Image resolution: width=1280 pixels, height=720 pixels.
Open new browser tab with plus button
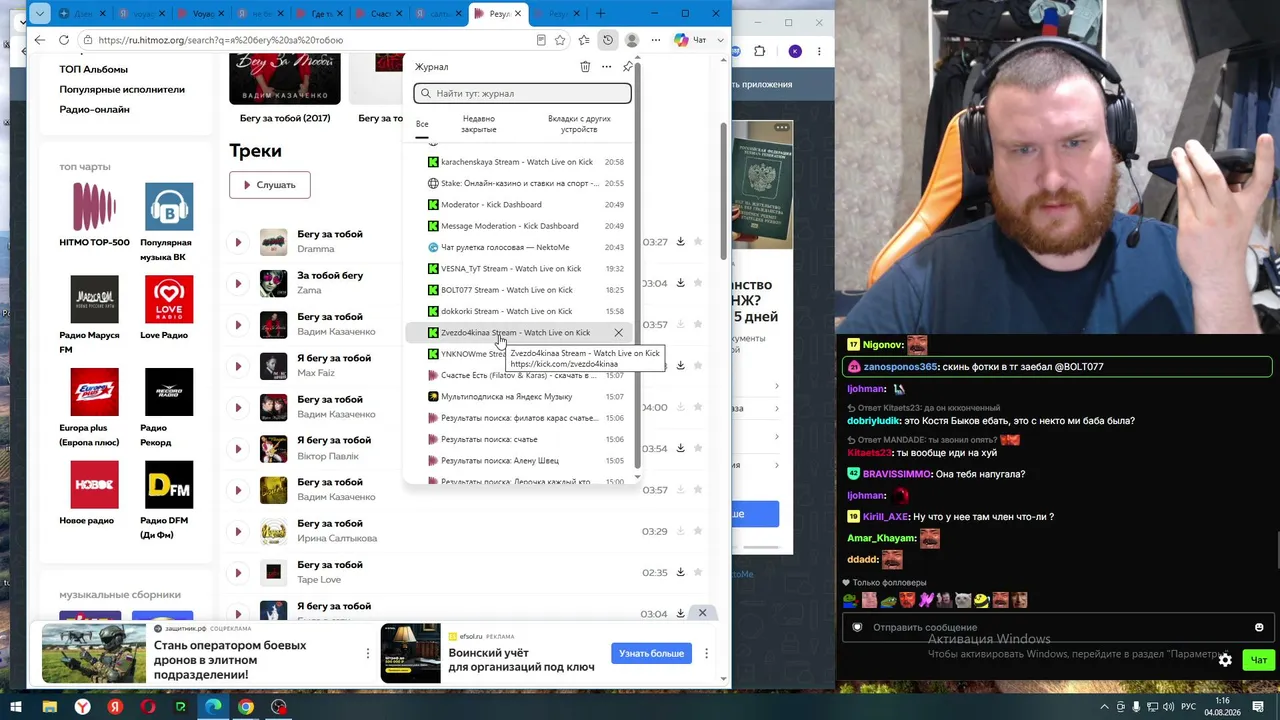point(601,14)
